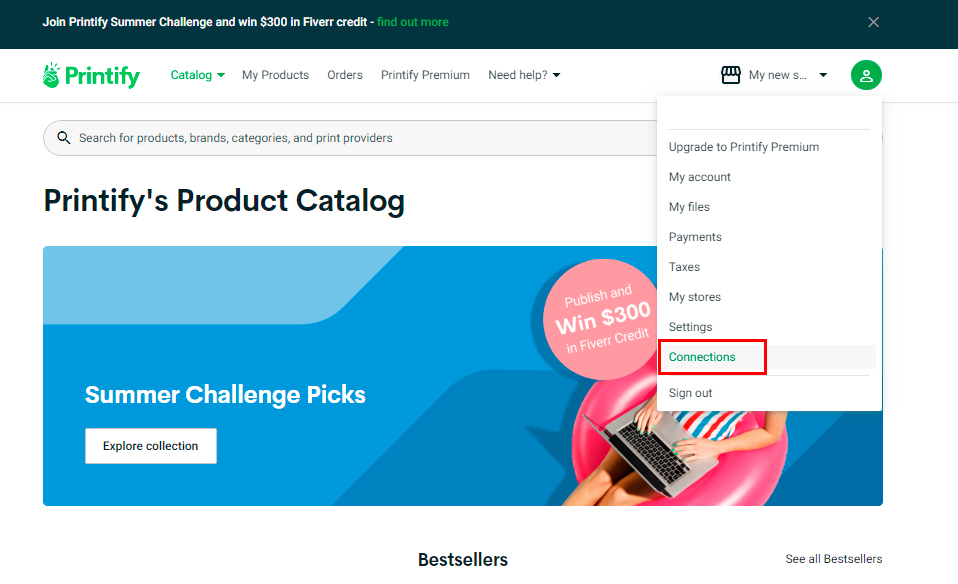Open Printify Premium from top navigation
This screenshot has width=958, height=584.
coord(425,75)
